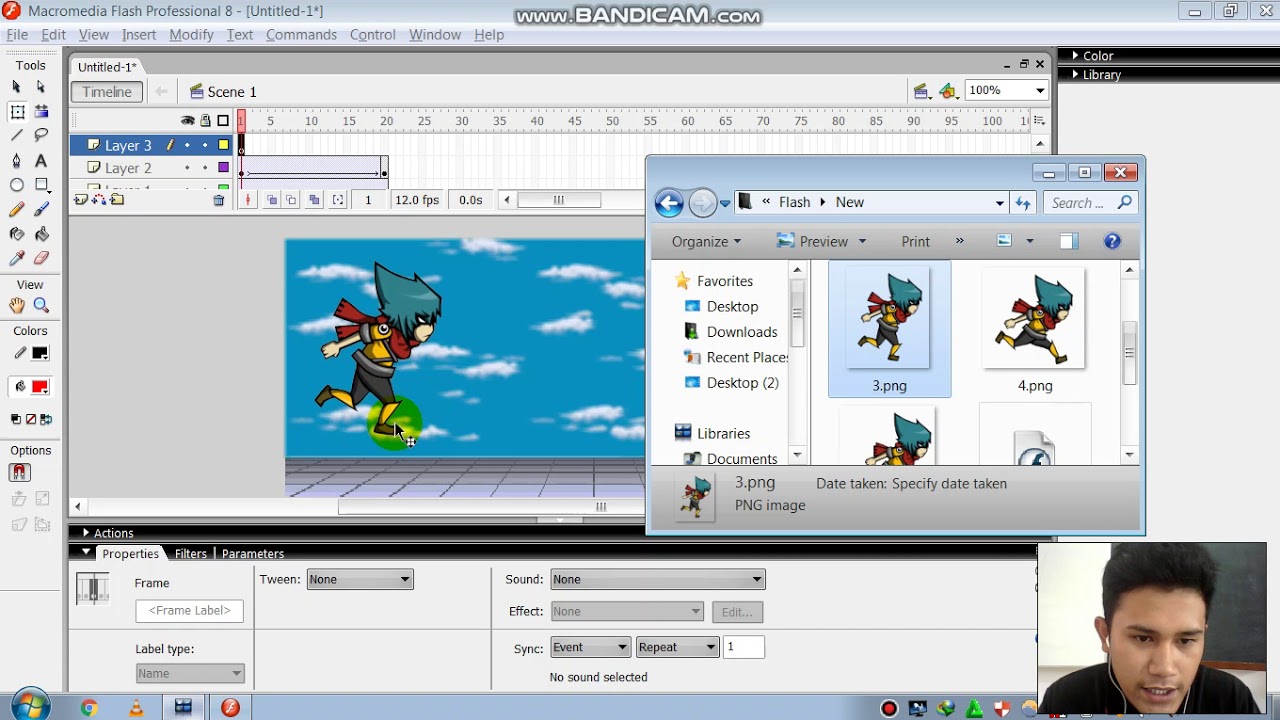Click the No Color icon
Viewport: 1280px width, 720px height.
pos(30,419)
